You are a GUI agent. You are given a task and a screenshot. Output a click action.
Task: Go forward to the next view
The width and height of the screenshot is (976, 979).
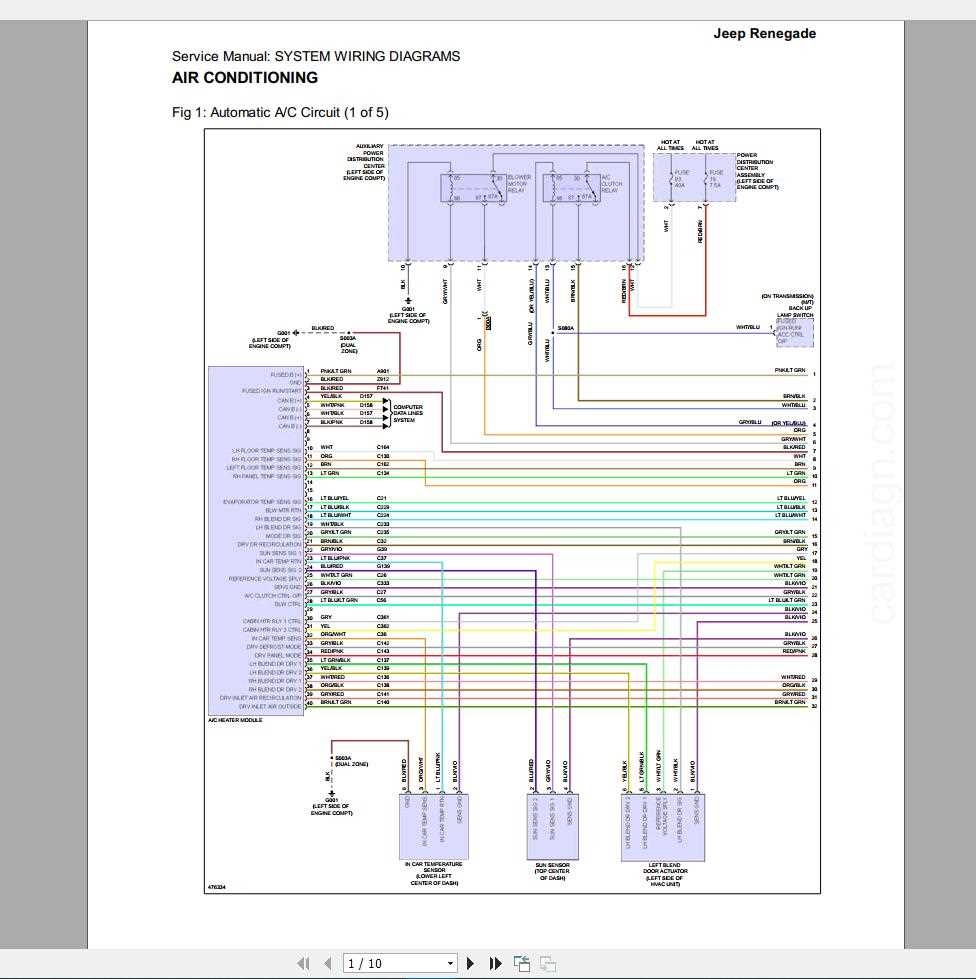[546, 963]
